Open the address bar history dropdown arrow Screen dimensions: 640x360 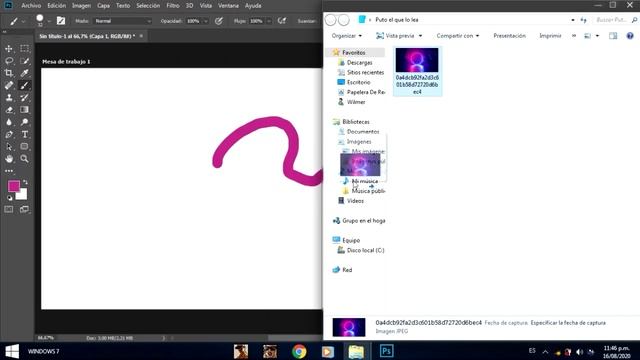(573, 20)
